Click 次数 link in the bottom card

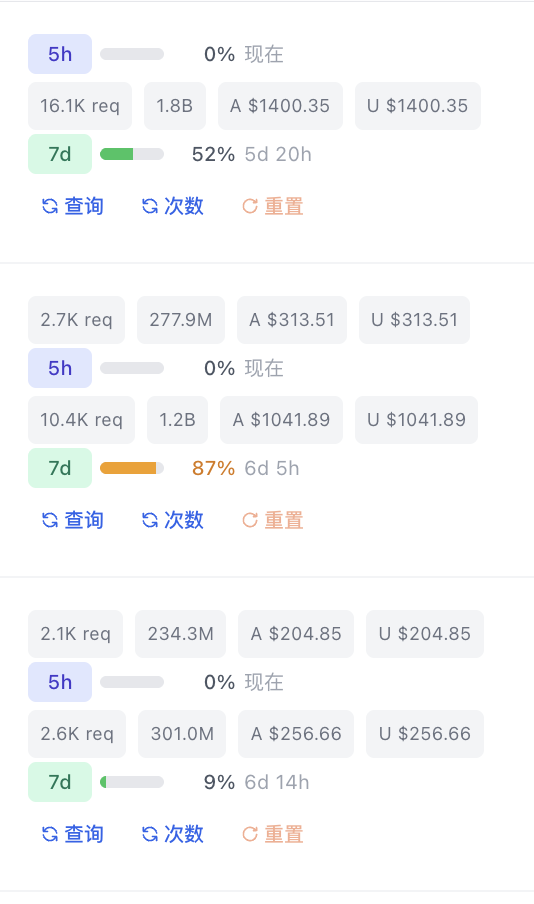pos(184,834)
